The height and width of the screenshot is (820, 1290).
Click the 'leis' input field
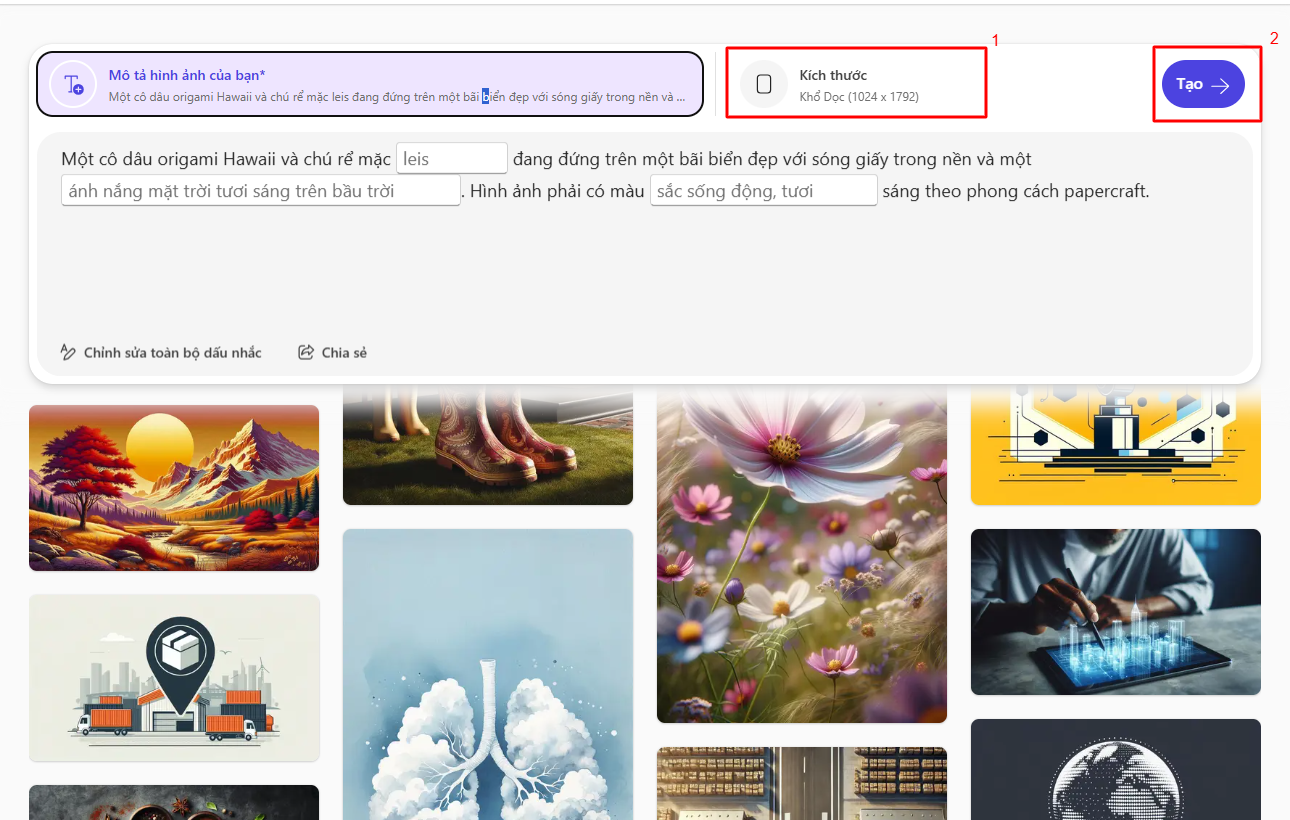coord(452,158)
